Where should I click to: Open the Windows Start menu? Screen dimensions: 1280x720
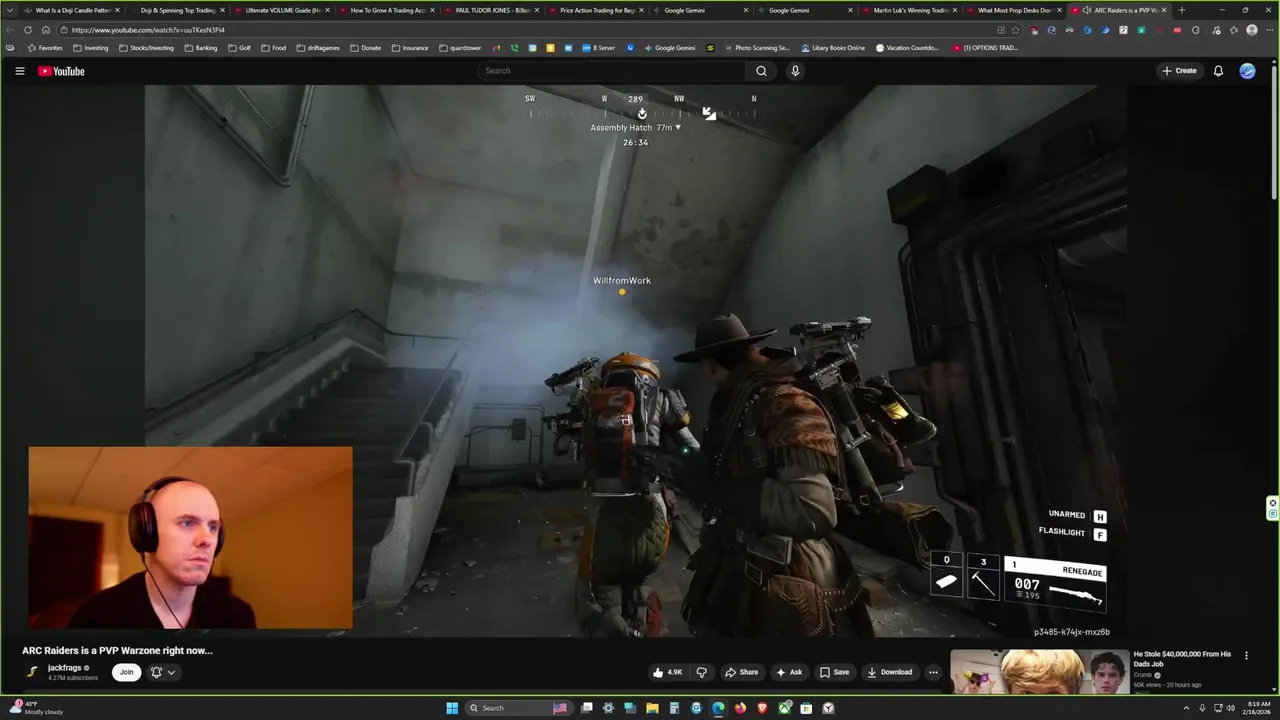click(x=452, y=708)
